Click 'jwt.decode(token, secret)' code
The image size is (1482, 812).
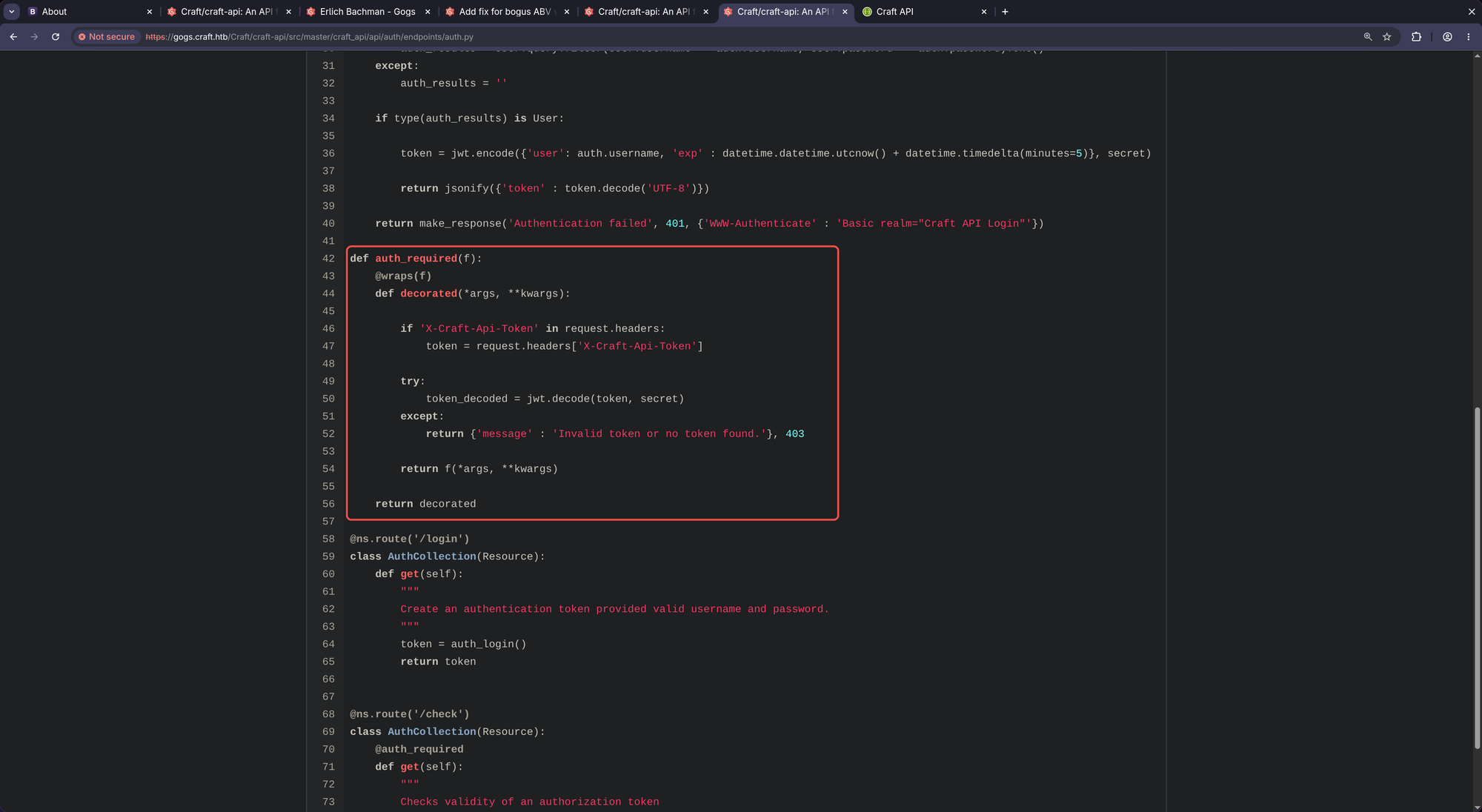tap(605, 399)
